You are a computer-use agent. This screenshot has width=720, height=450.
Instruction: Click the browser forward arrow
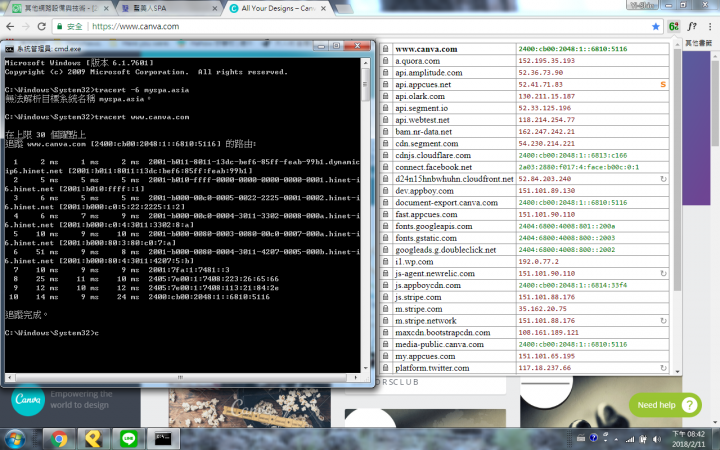[x=26, y=27]
